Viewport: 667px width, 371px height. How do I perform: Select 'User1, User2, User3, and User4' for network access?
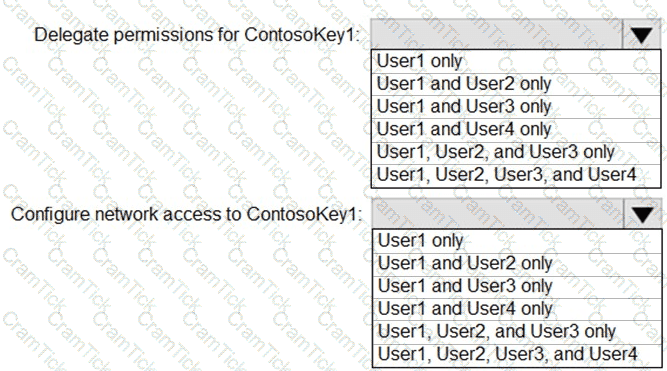click(x=517, y=355)
